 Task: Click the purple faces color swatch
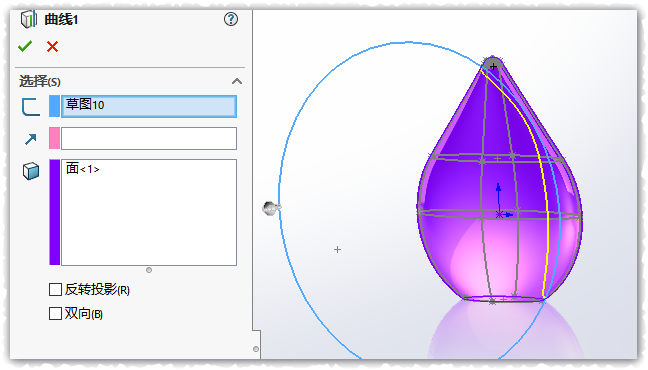(x=55, y=212)
